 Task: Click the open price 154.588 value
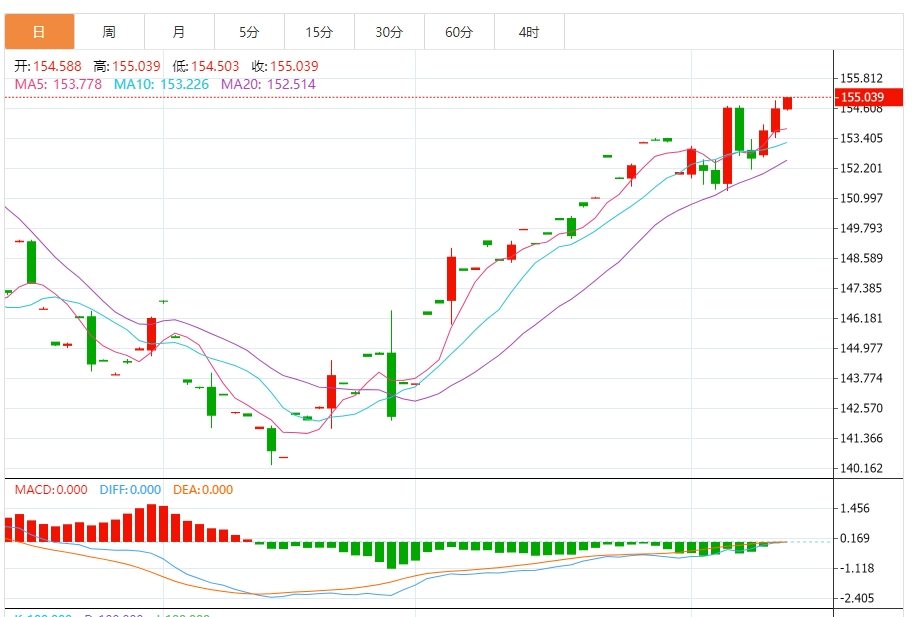57,66
